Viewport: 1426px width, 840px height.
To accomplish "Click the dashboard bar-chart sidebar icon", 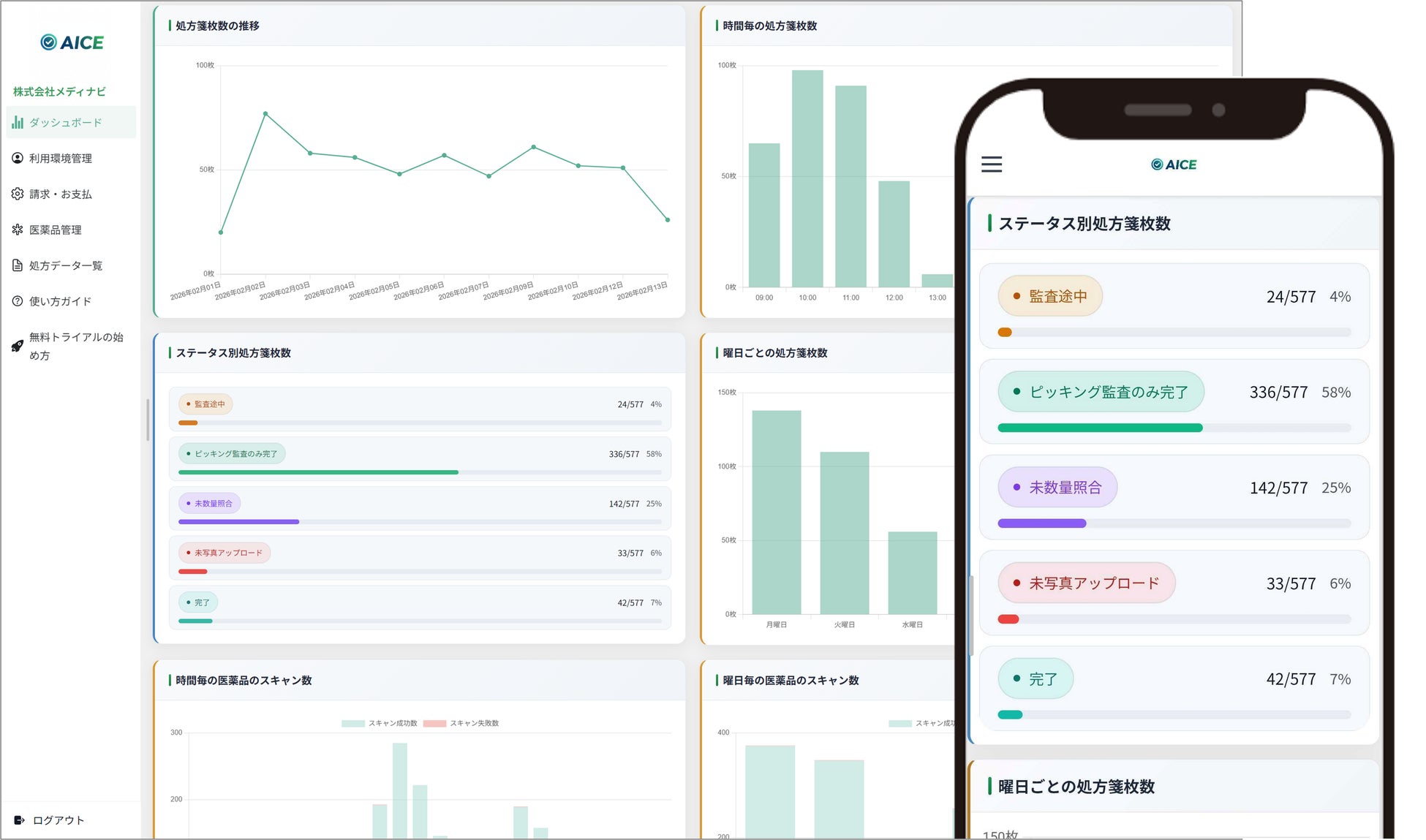I will pos(18,123).
